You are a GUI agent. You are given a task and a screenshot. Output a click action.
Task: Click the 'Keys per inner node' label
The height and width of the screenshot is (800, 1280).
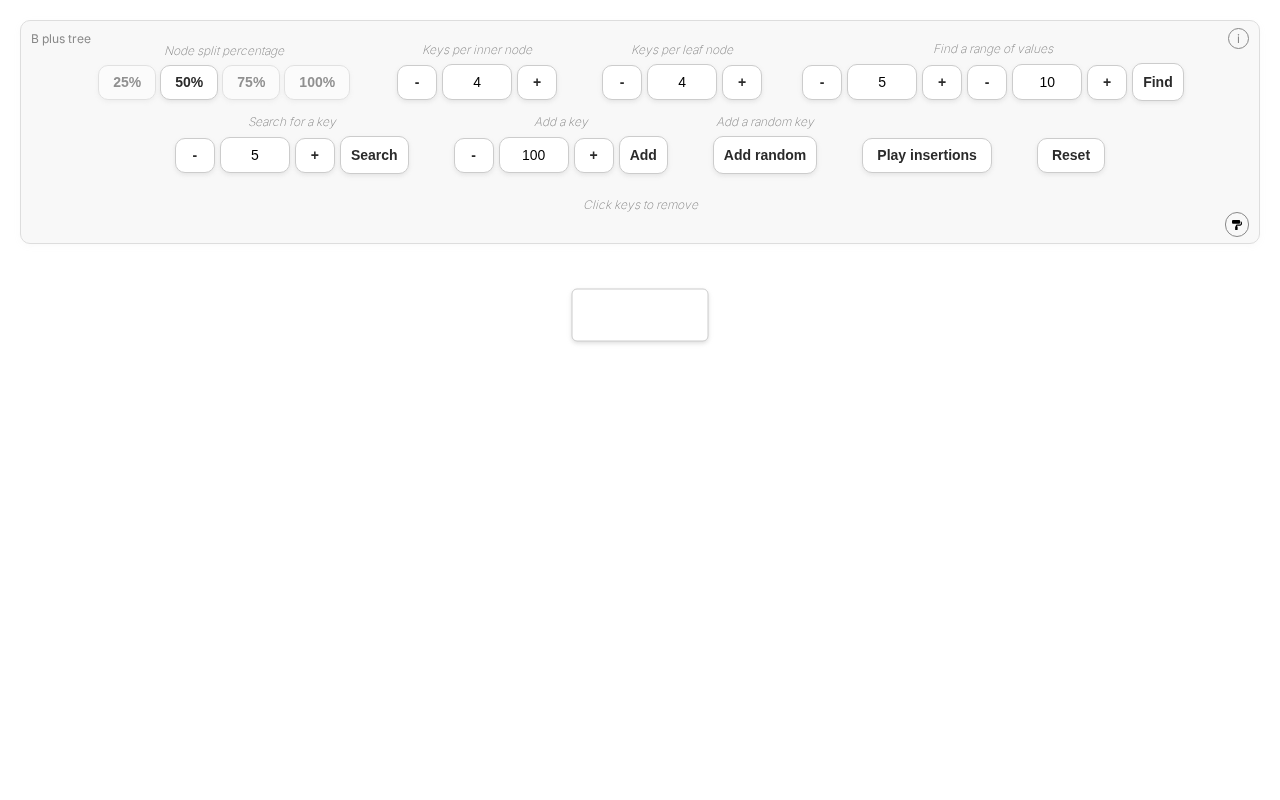coord(477,50)
